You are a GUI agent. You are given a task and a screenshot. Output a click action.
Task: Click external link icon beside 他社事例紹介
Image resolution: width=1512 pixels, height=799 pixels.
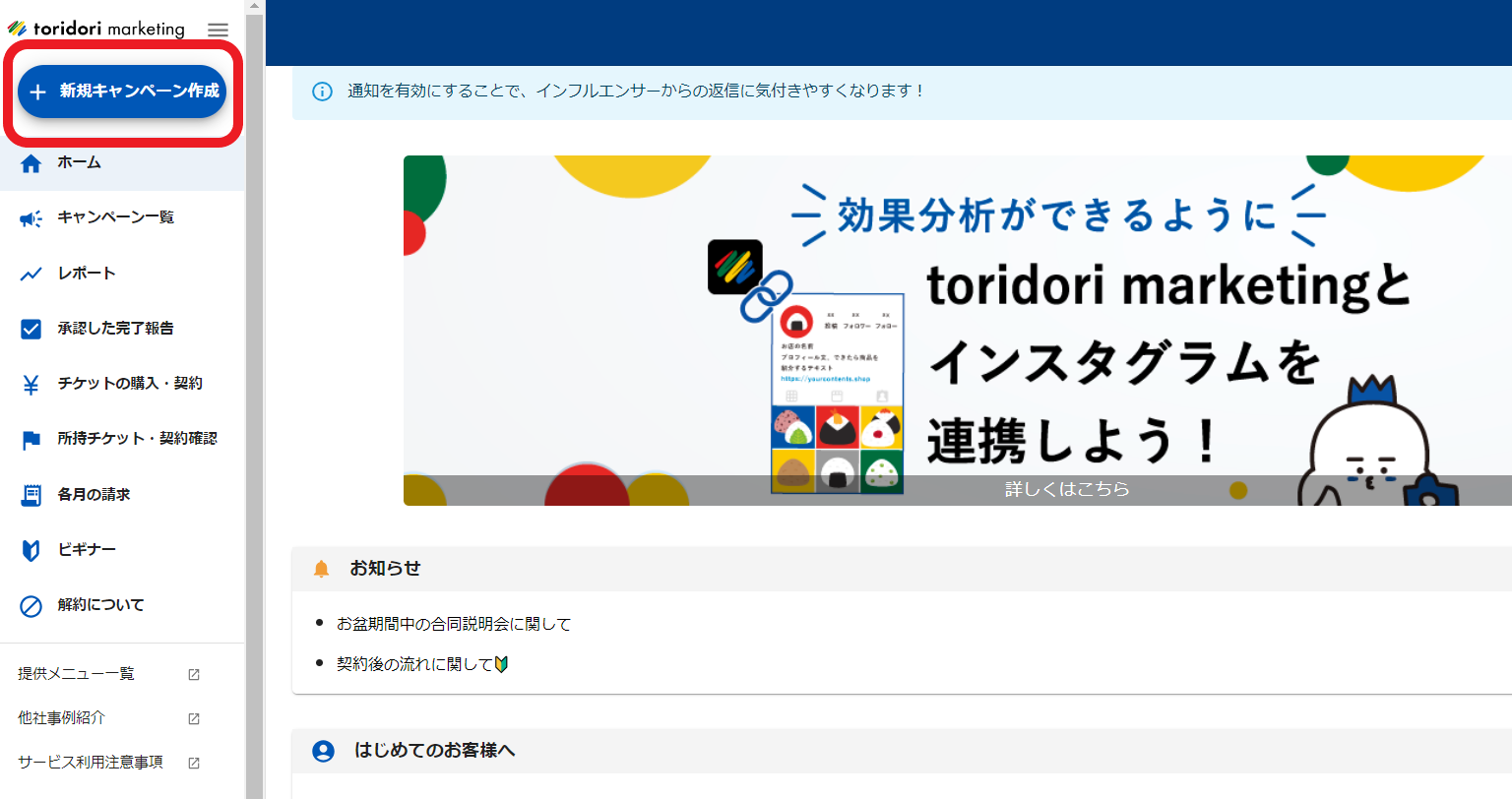(194, 718)
